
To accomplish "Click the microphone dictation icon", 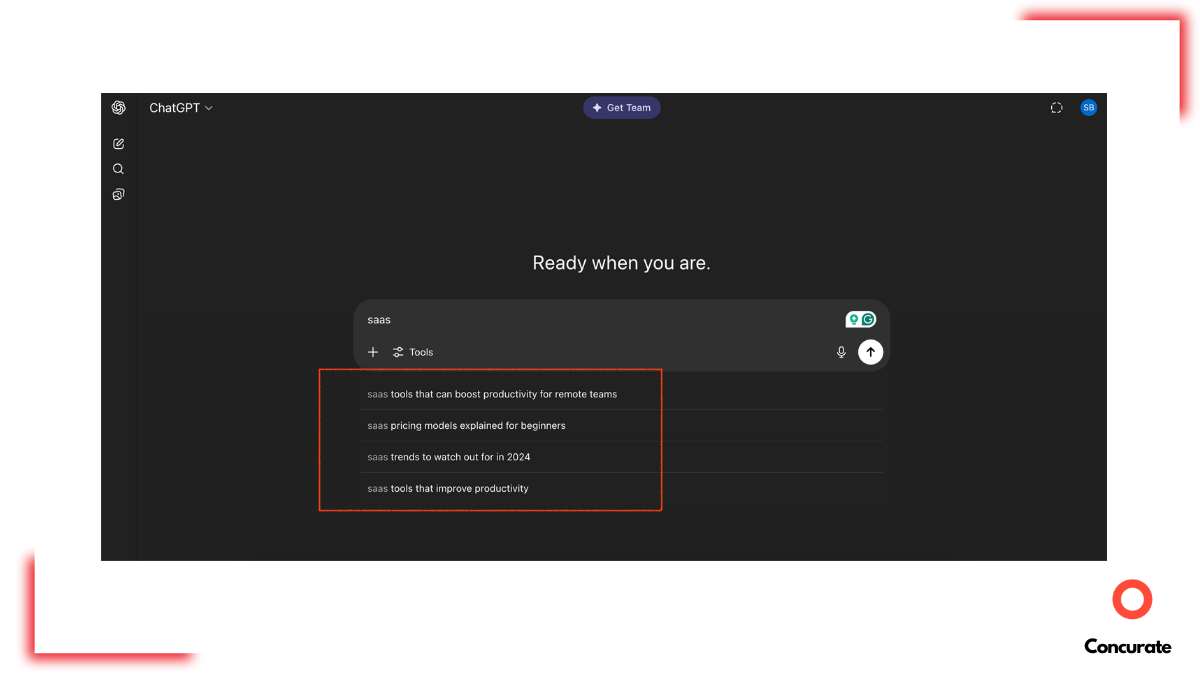I will pyautogui.click(x=841, y=352).
